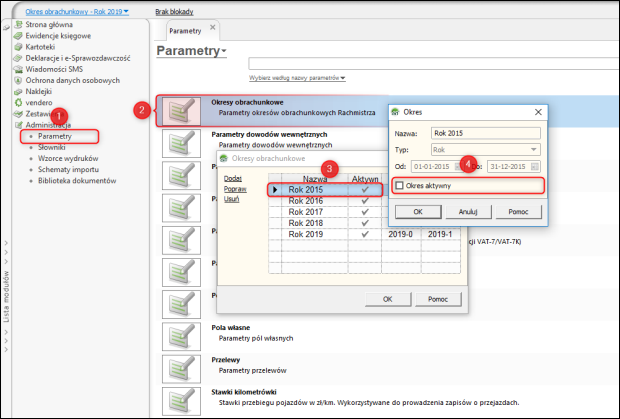Click Pomoc in Okresy obrachunkowe dialog
The width and height of the screenshot is (620, 419).
tap(438, 299)
